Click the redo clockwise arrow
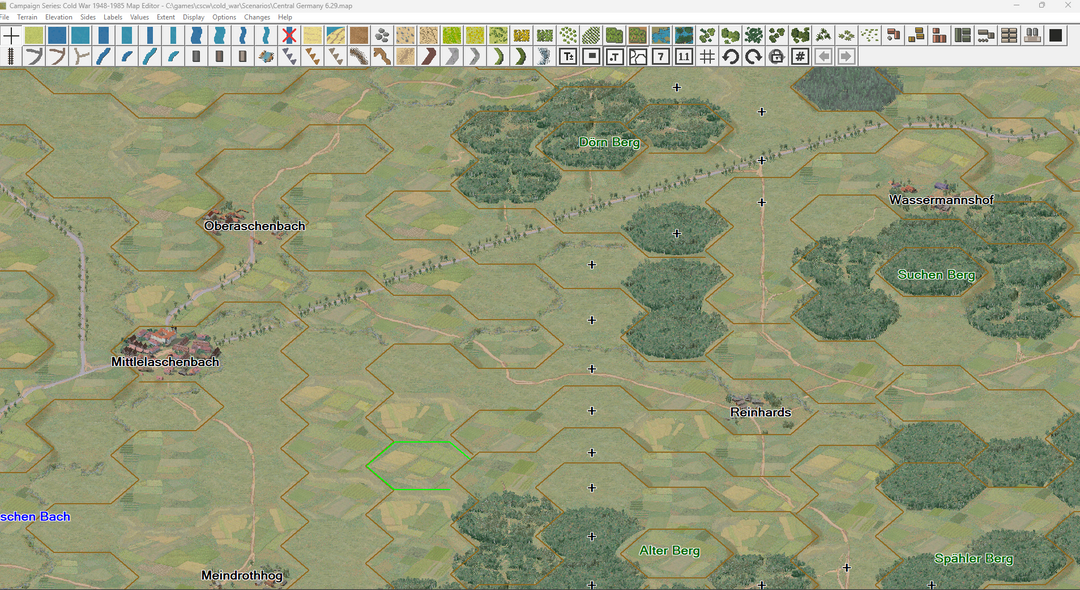The width and height of the screenshot is (1080, 590). click(x=754, y=56)
